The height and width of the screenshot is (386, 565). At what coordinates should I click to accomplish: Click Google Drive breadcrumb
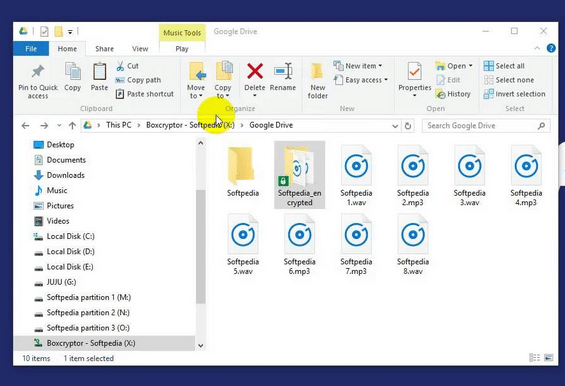click(271, 125)
